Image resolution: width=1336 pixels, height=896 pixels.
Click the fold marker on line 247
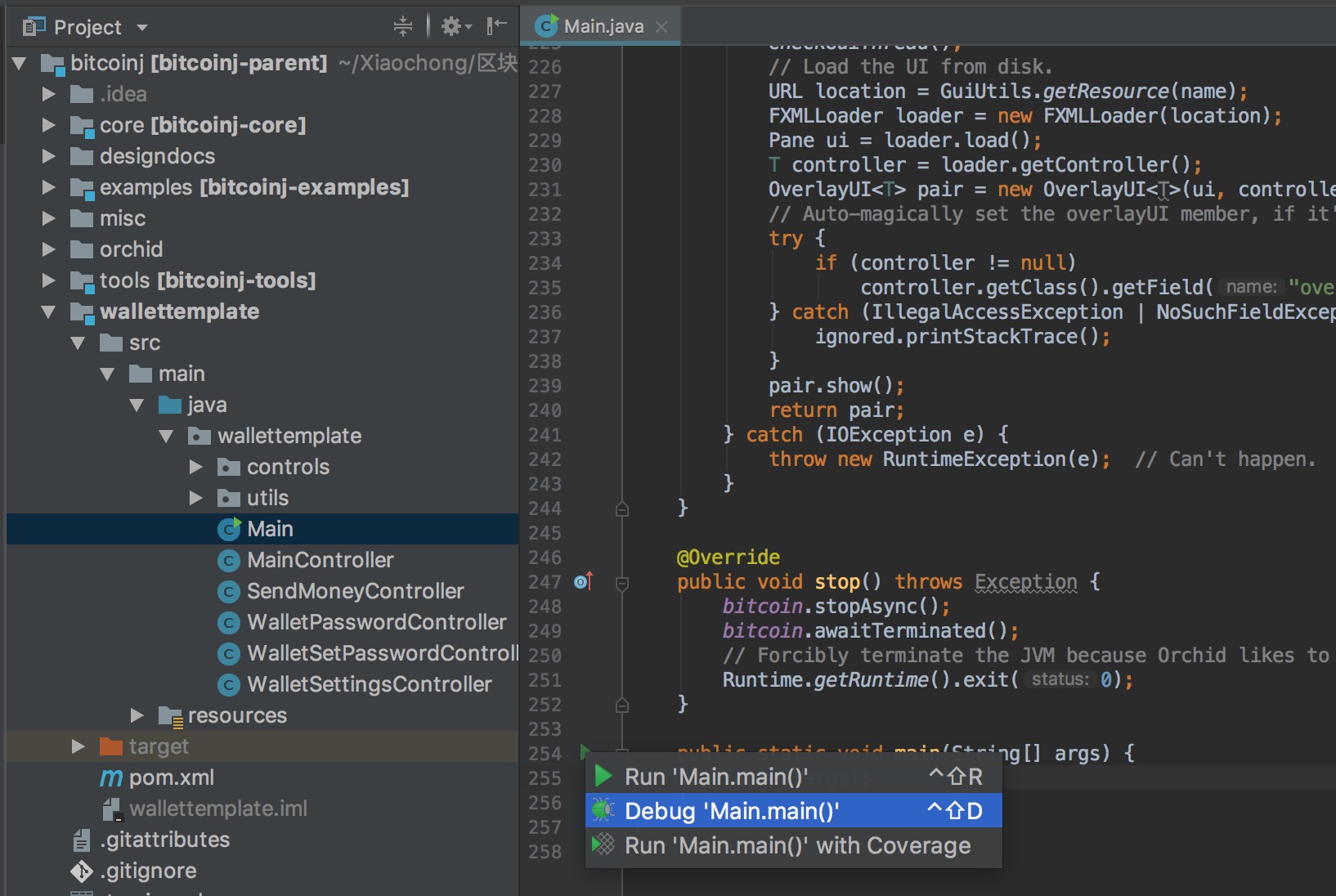(622, 583)
